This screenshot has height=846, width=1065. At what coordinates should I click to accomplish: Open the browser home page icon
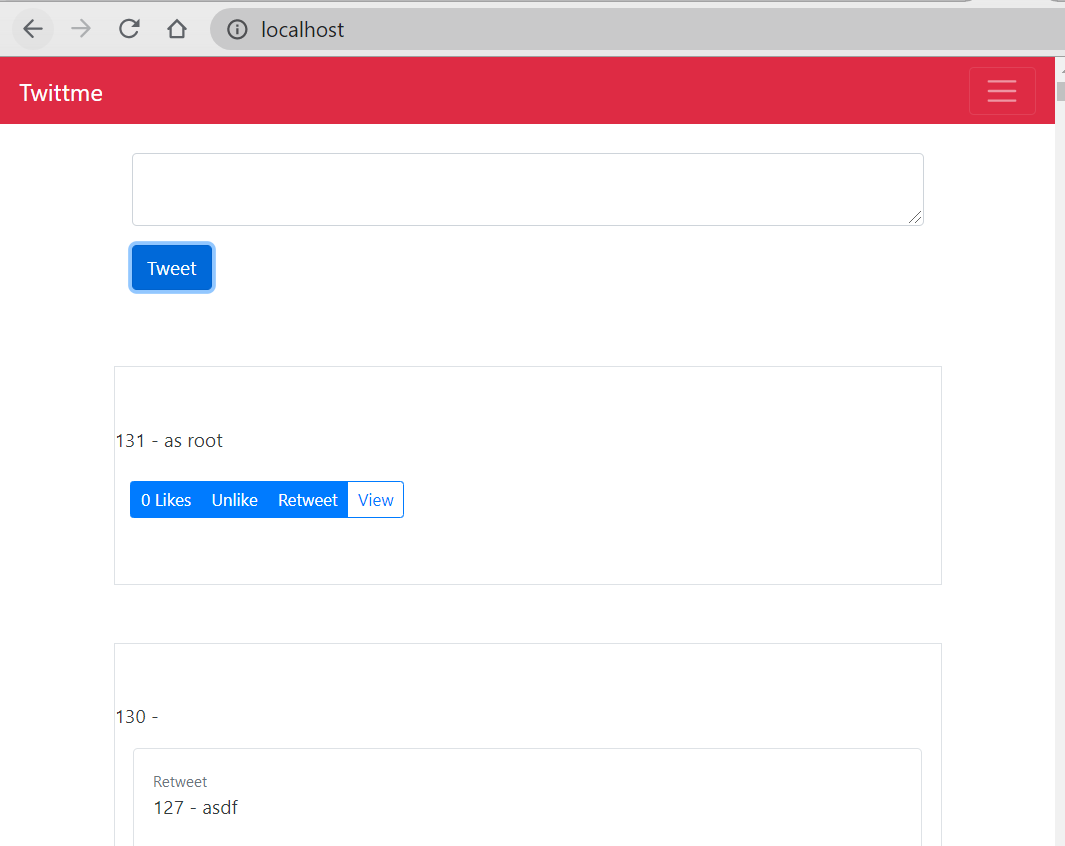coord(177,29)
